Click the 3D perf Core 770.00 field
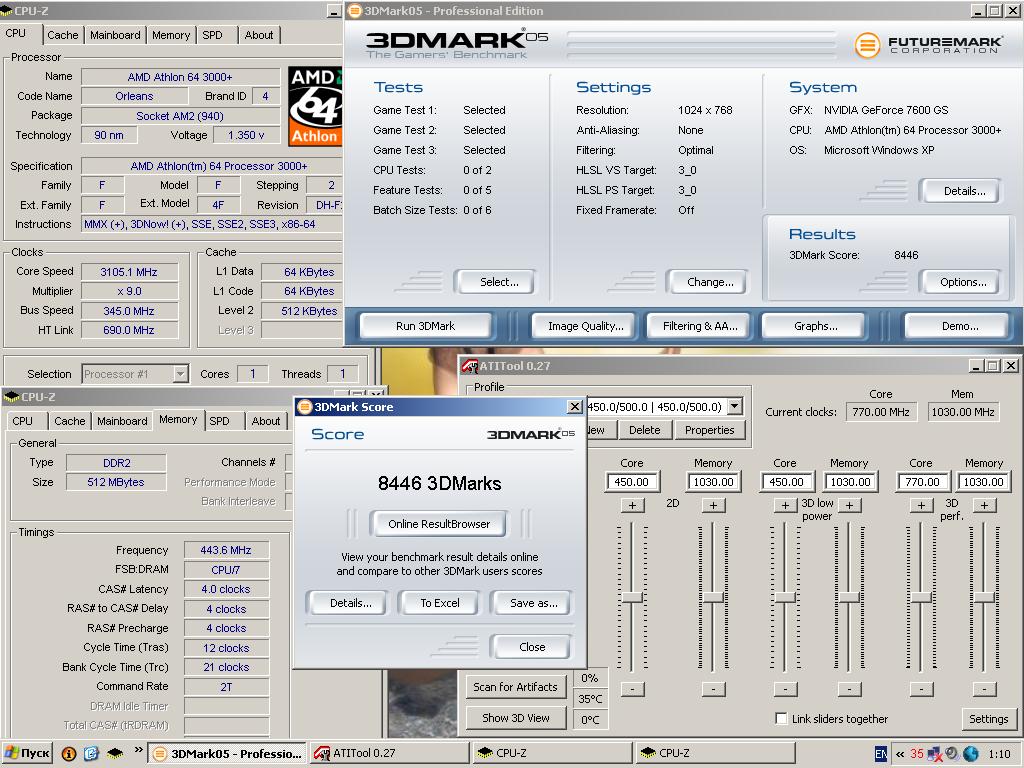 [921, 482]
